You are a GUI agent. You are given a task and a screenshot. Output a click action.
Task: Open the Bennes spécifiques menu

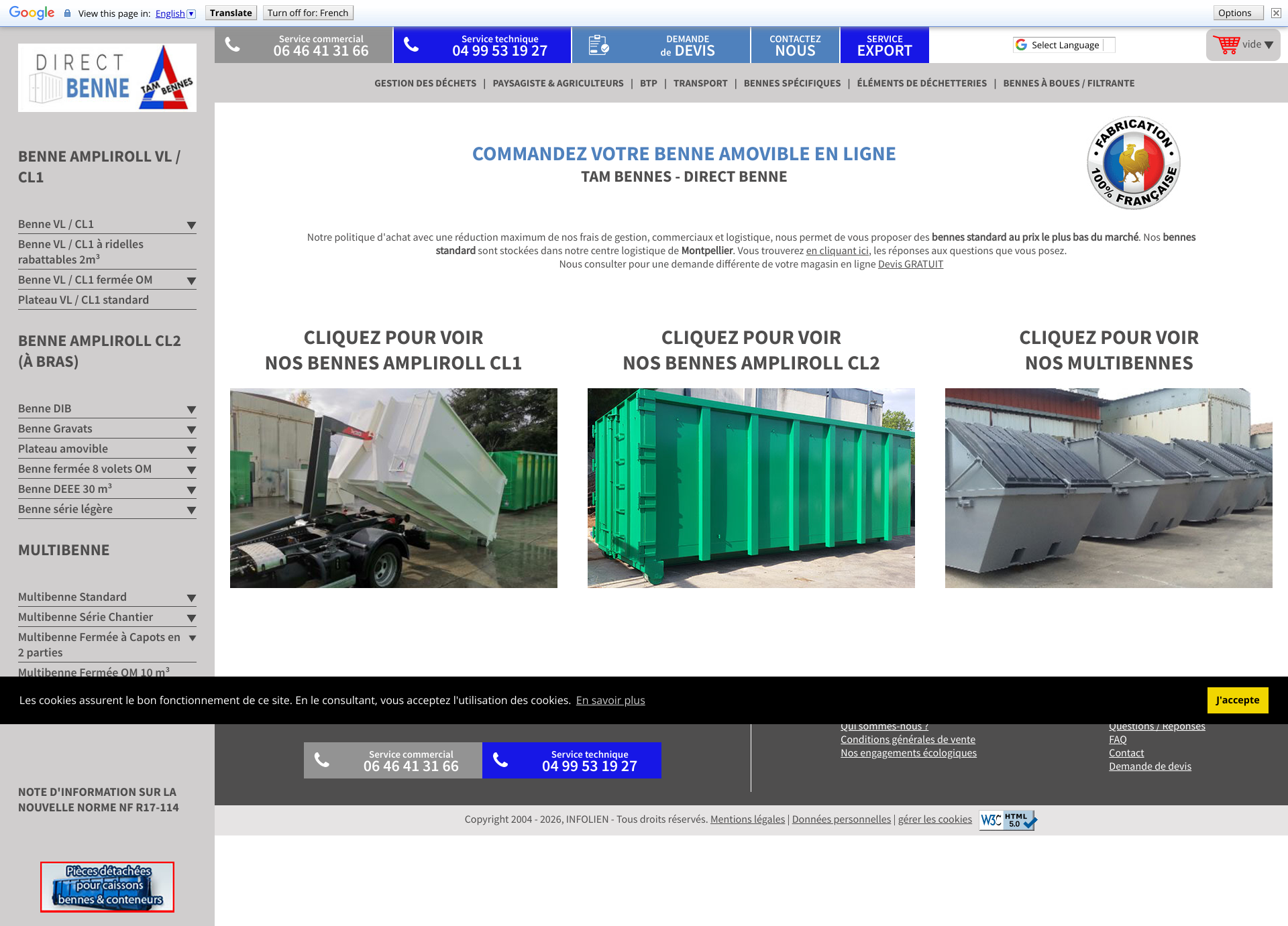(792, 83)
